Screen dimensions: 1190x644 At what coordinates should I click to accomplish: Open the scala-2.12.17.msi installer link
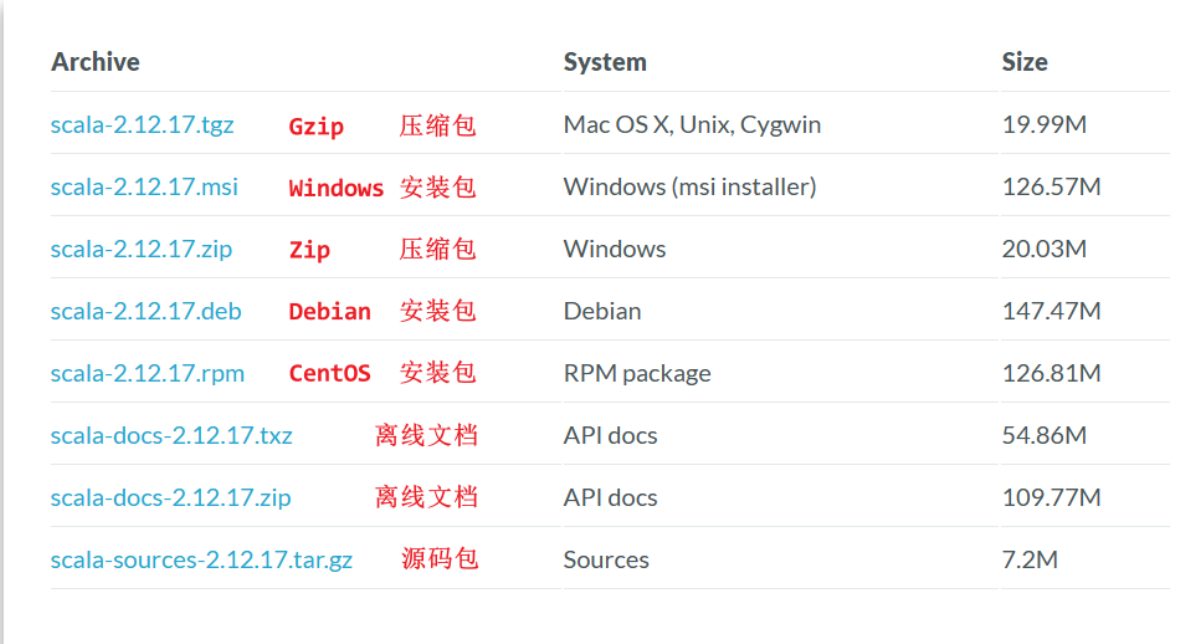[144, 187]
